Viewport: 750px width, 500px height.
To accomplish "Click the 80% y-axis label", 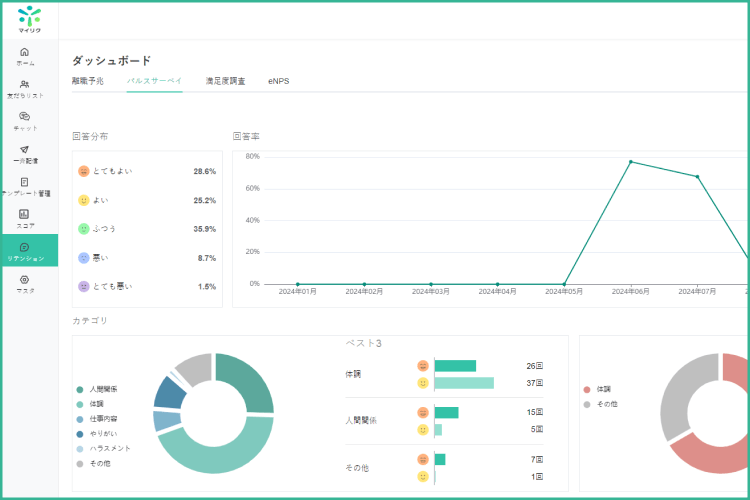I will coord(253,156).
